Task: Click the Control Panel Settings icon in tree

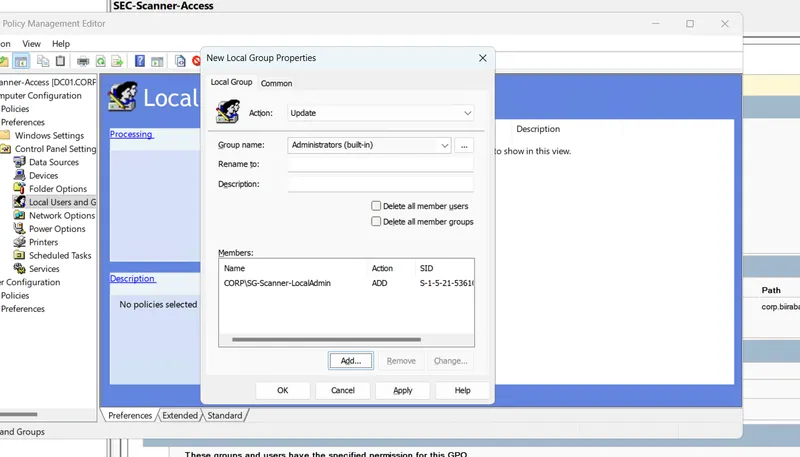Action: tap(6, 149)
